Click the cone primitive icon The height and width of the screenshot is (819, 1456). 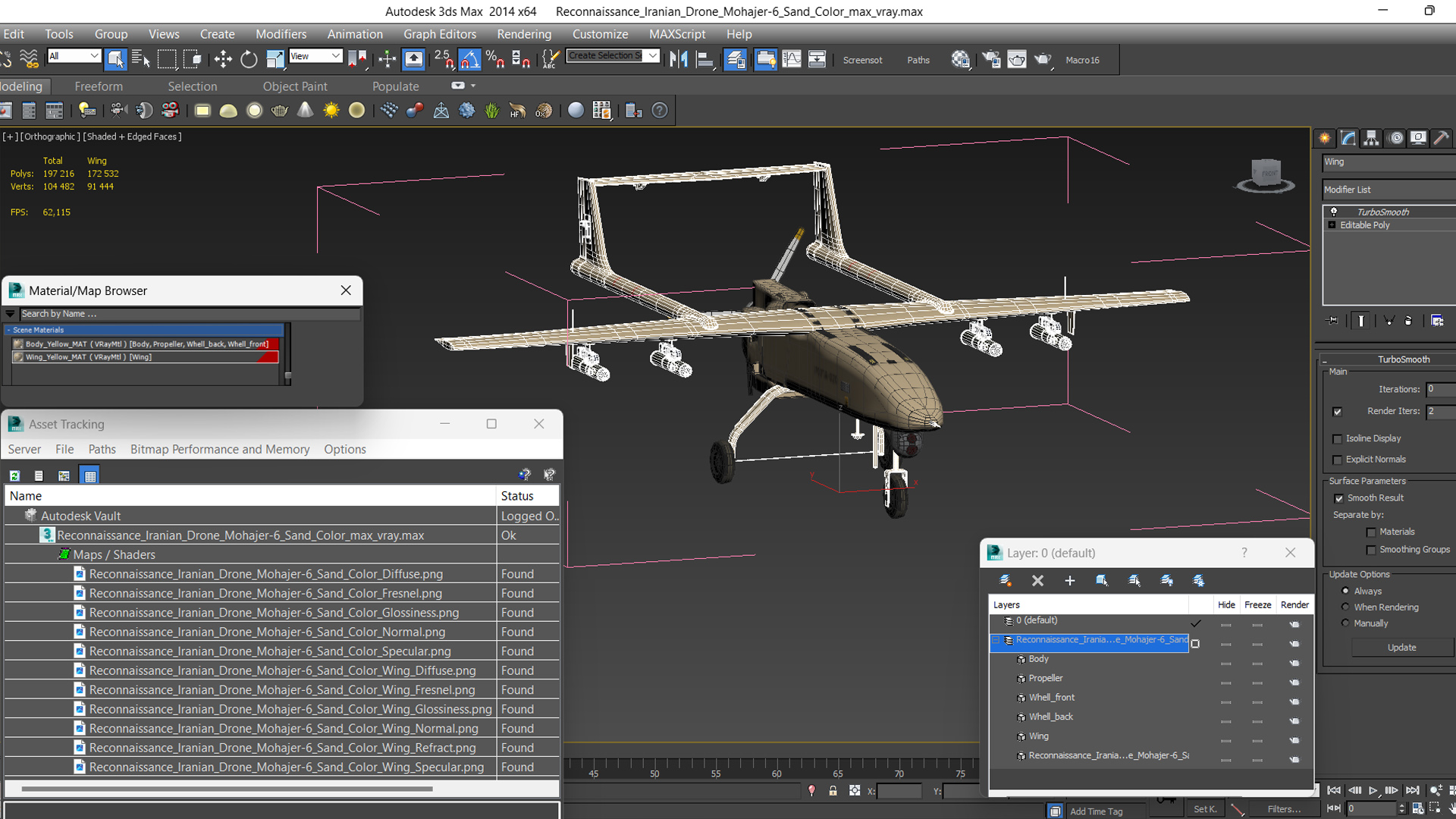(305, 111)
